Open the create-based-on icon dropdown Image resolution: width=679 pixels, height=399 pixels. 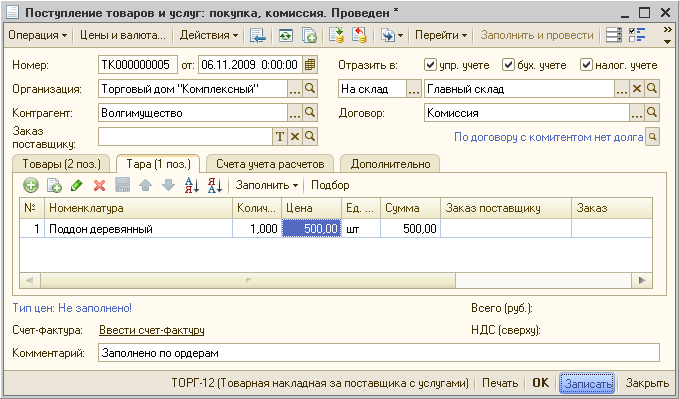tap(391, 35)
